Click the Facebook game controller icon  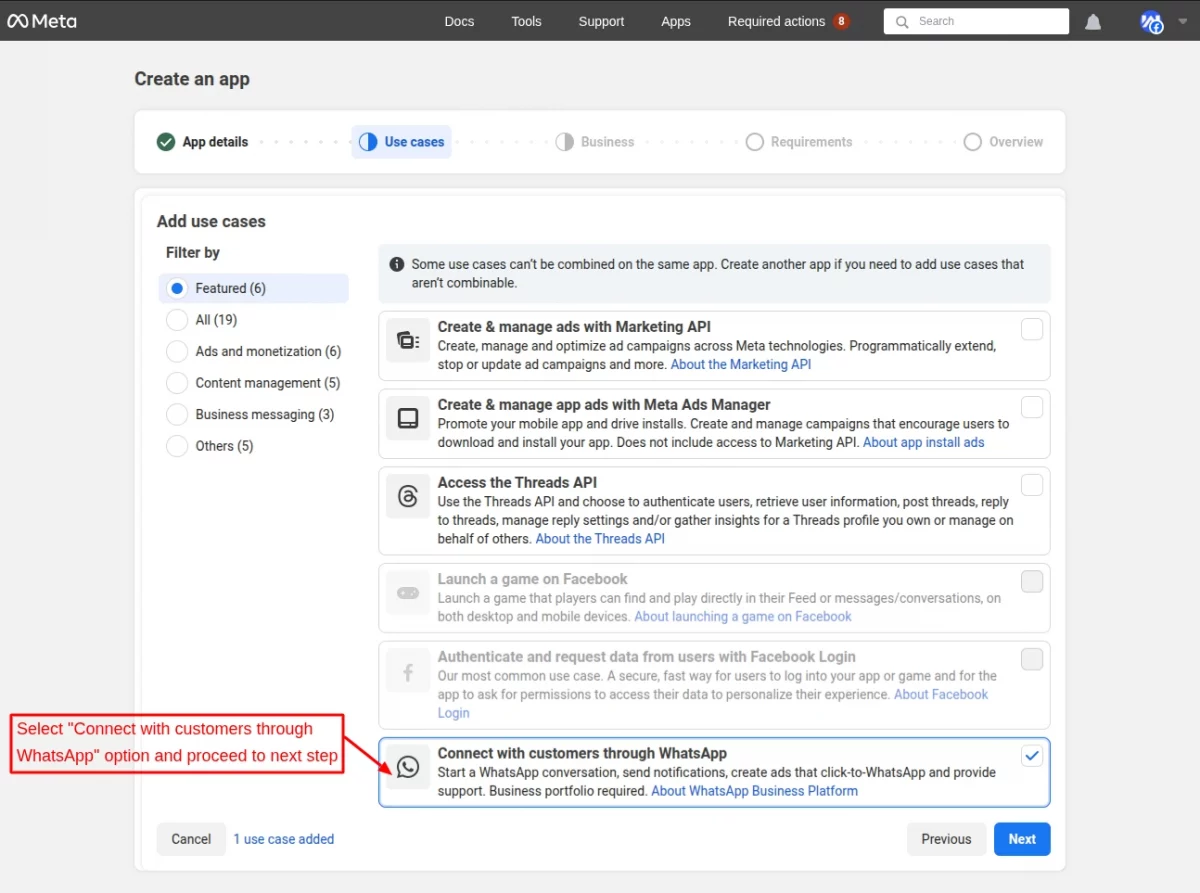(x=408, y=593)
